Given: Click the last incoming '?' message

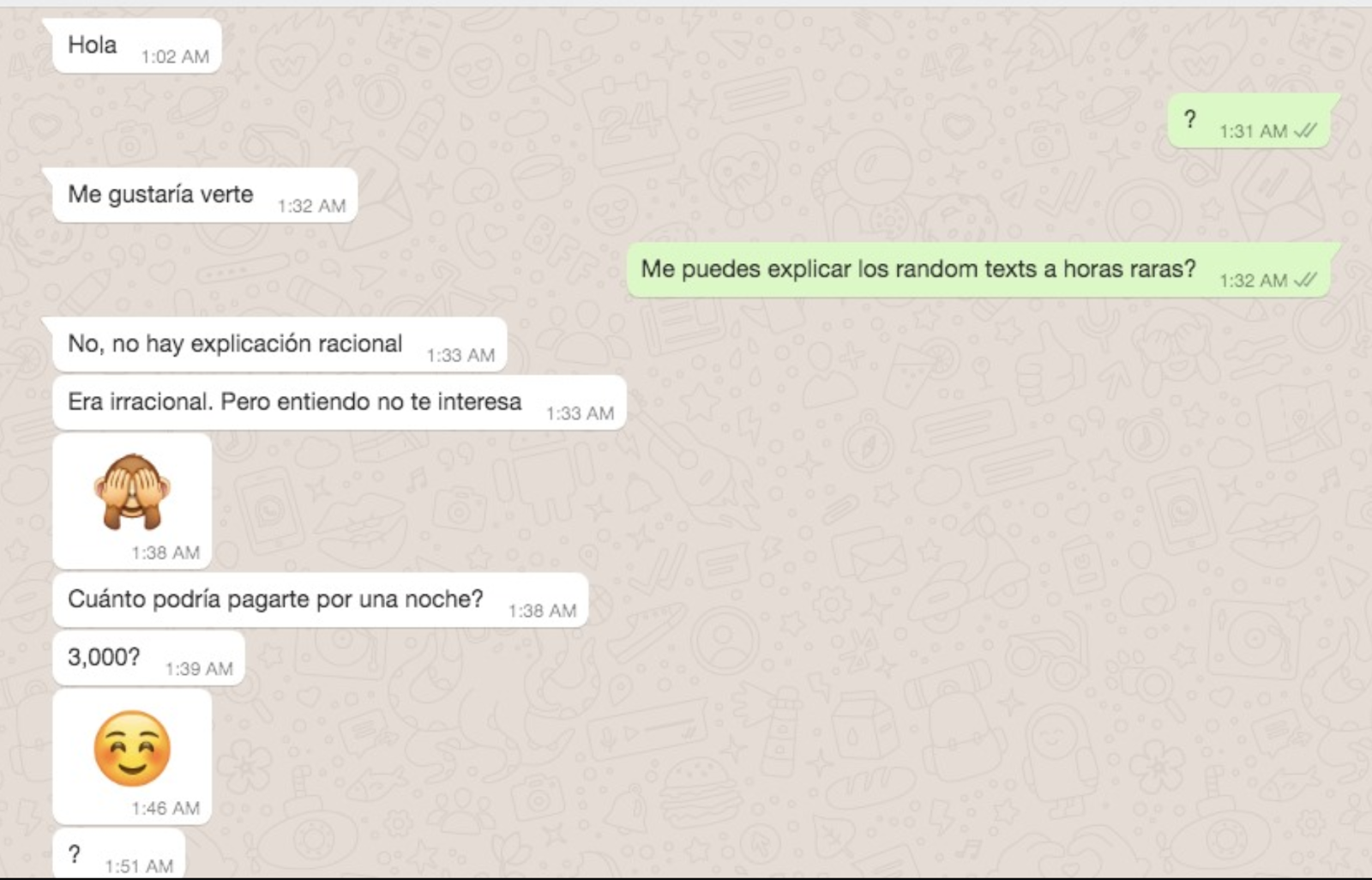Looking at the screenshot, I should (x=119, y=854).
